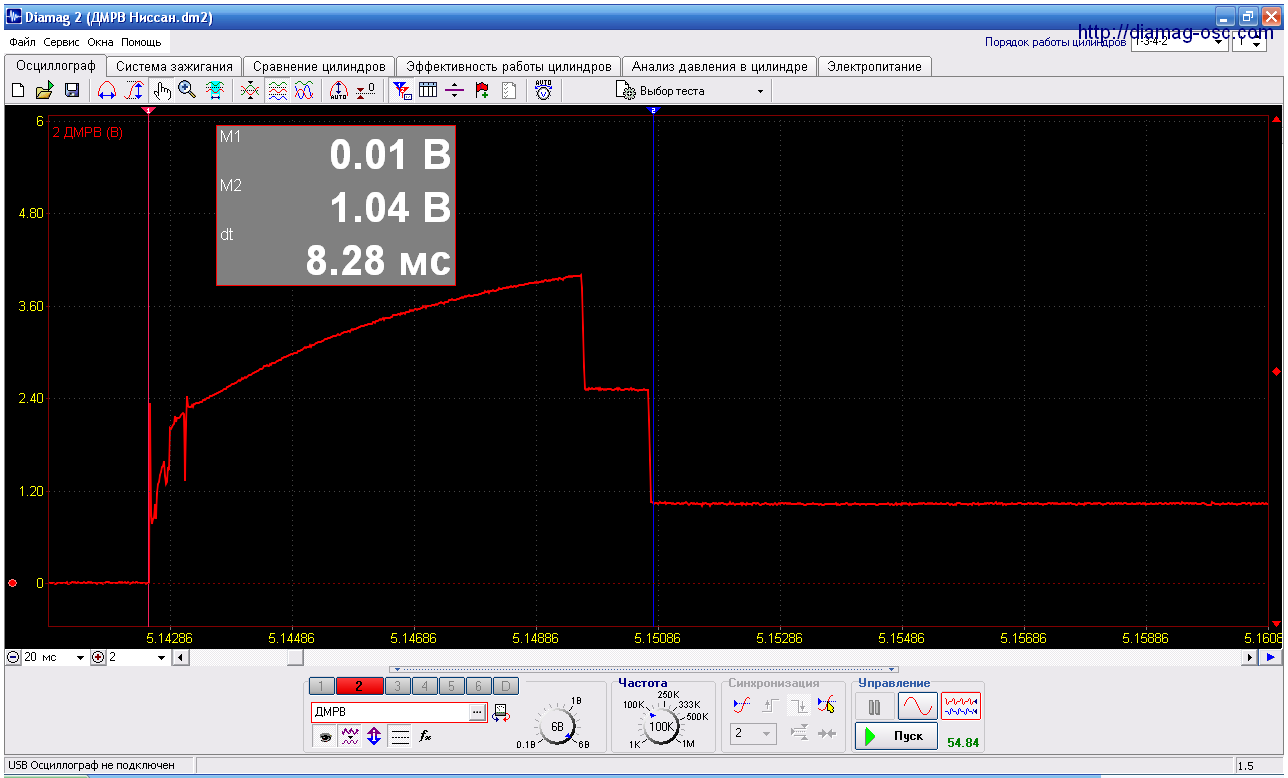The image size is (1288, 778).
Task: Click the zero-level arrows icon in the toolbar
Action: point(366,91)
